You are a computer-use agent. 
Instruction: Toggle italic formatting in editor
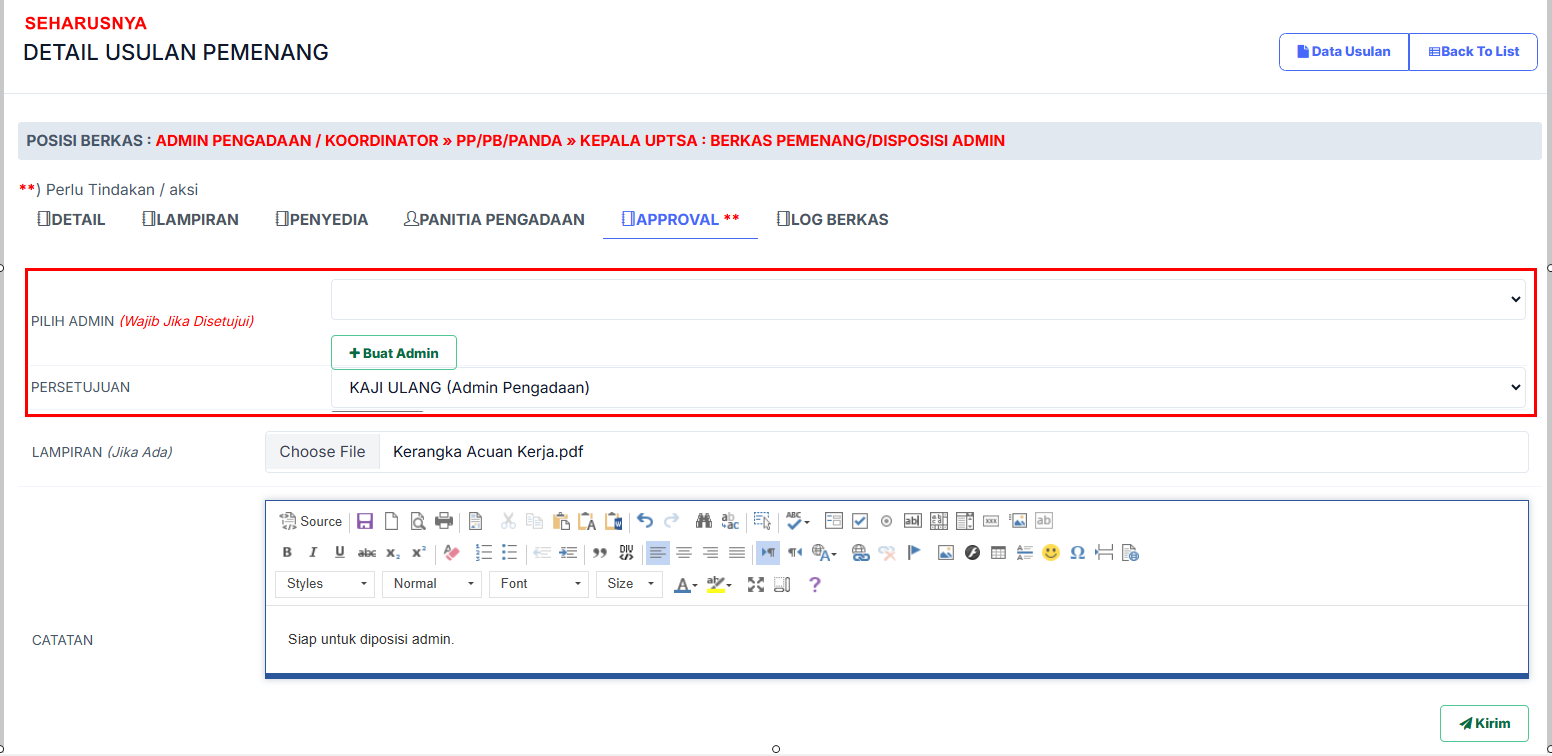click(313, 552)
